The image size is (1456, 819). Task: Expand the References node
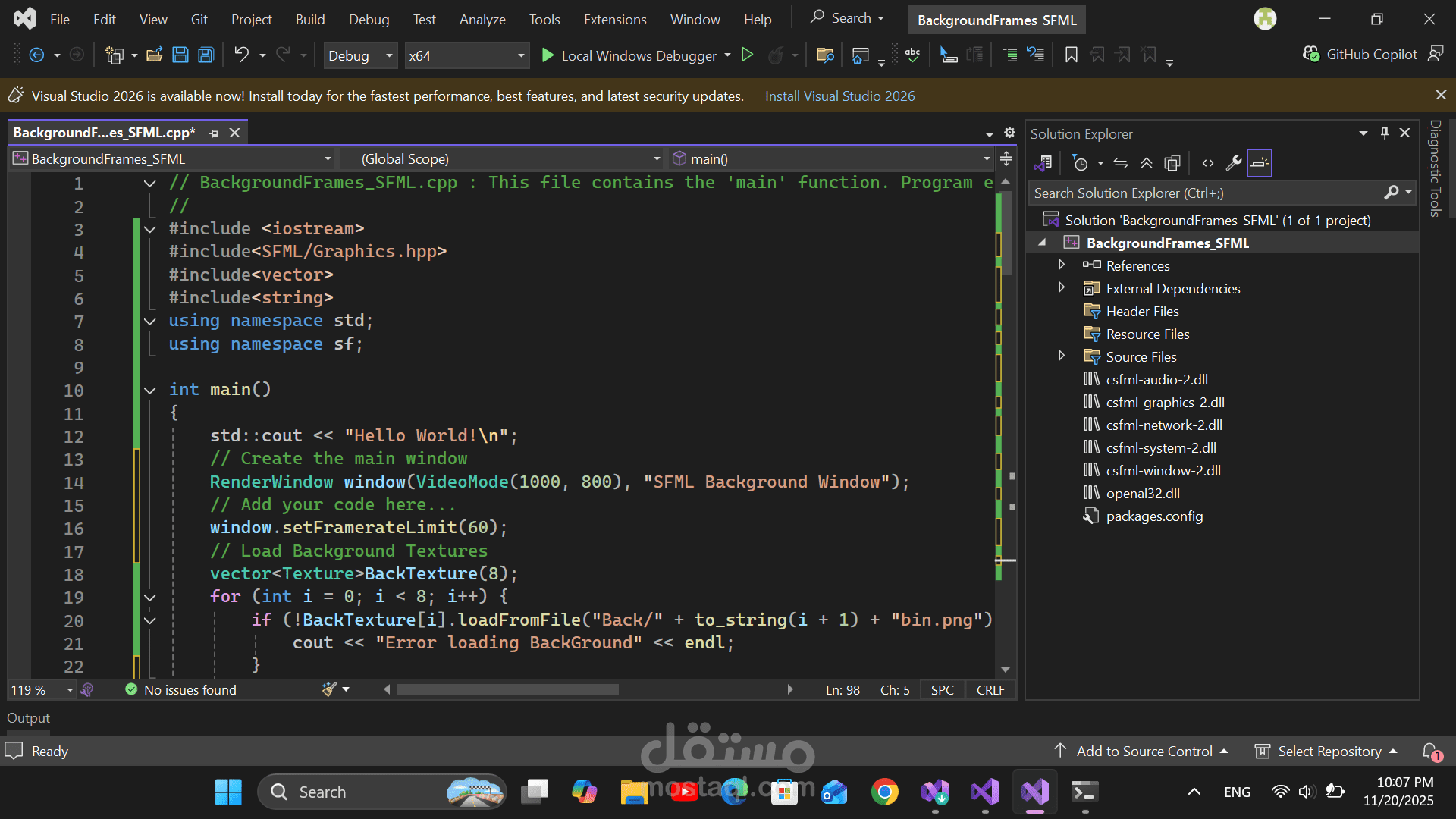tap(1062, 265)
